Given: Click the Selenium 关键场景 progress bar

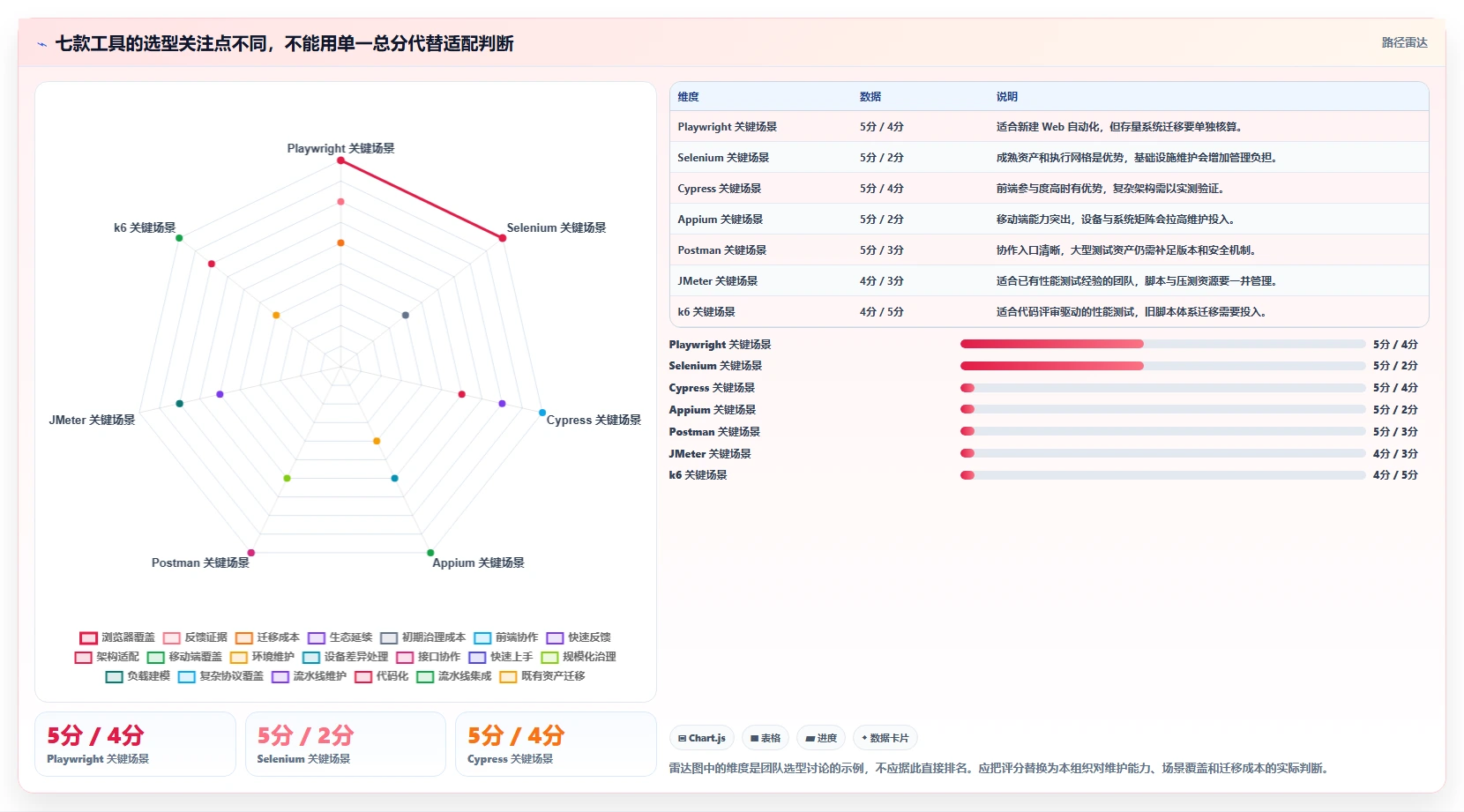Looking at the screenshot, I should pos(1162,366).
